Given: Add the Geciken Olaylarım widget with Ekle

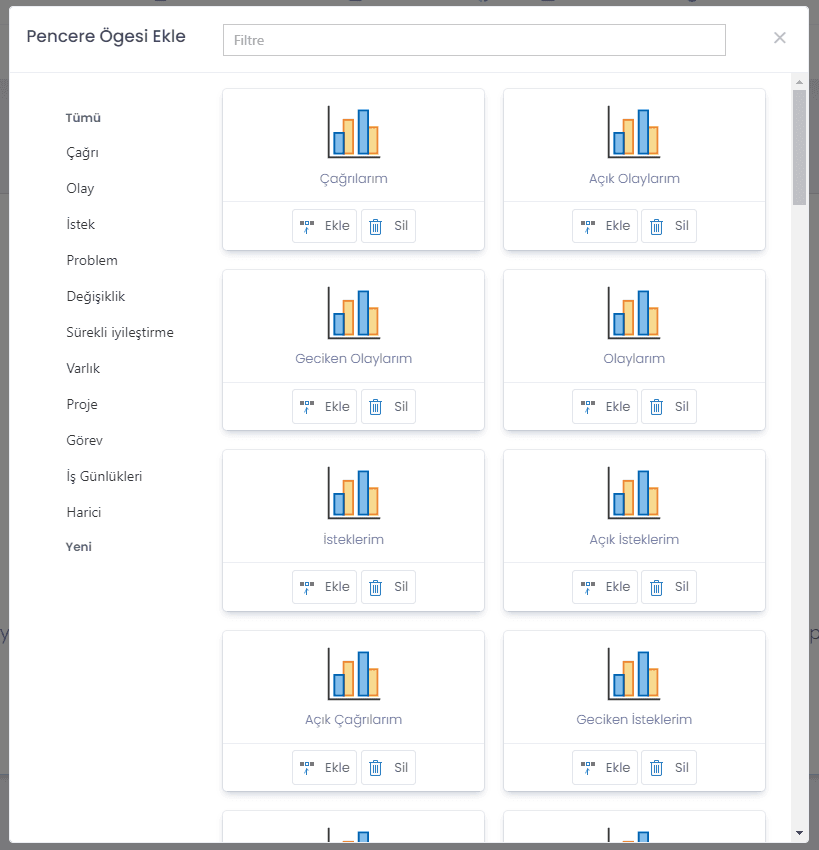Looking at the screenshot, I should (324, 407).
